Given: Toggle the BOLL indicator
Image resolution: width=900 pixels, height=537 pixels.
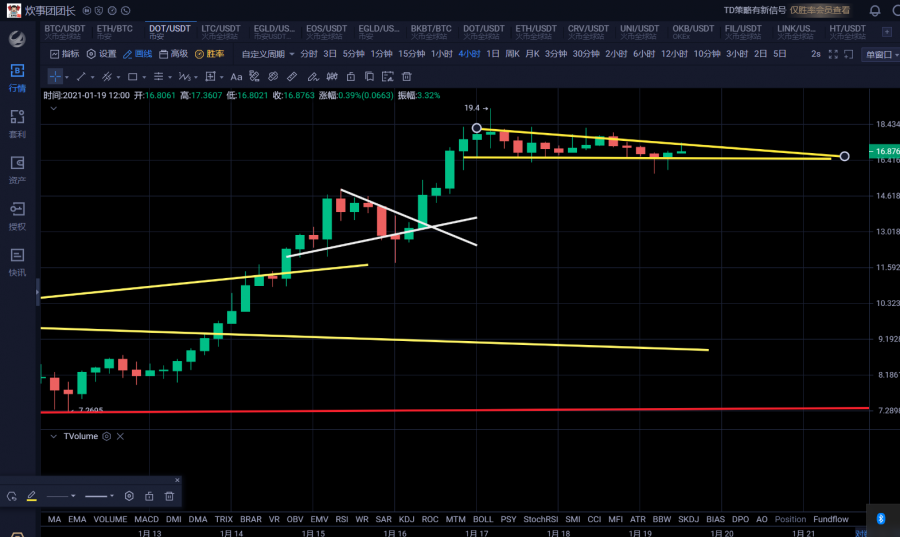Looking at the screenshot, I should [483, 519].
